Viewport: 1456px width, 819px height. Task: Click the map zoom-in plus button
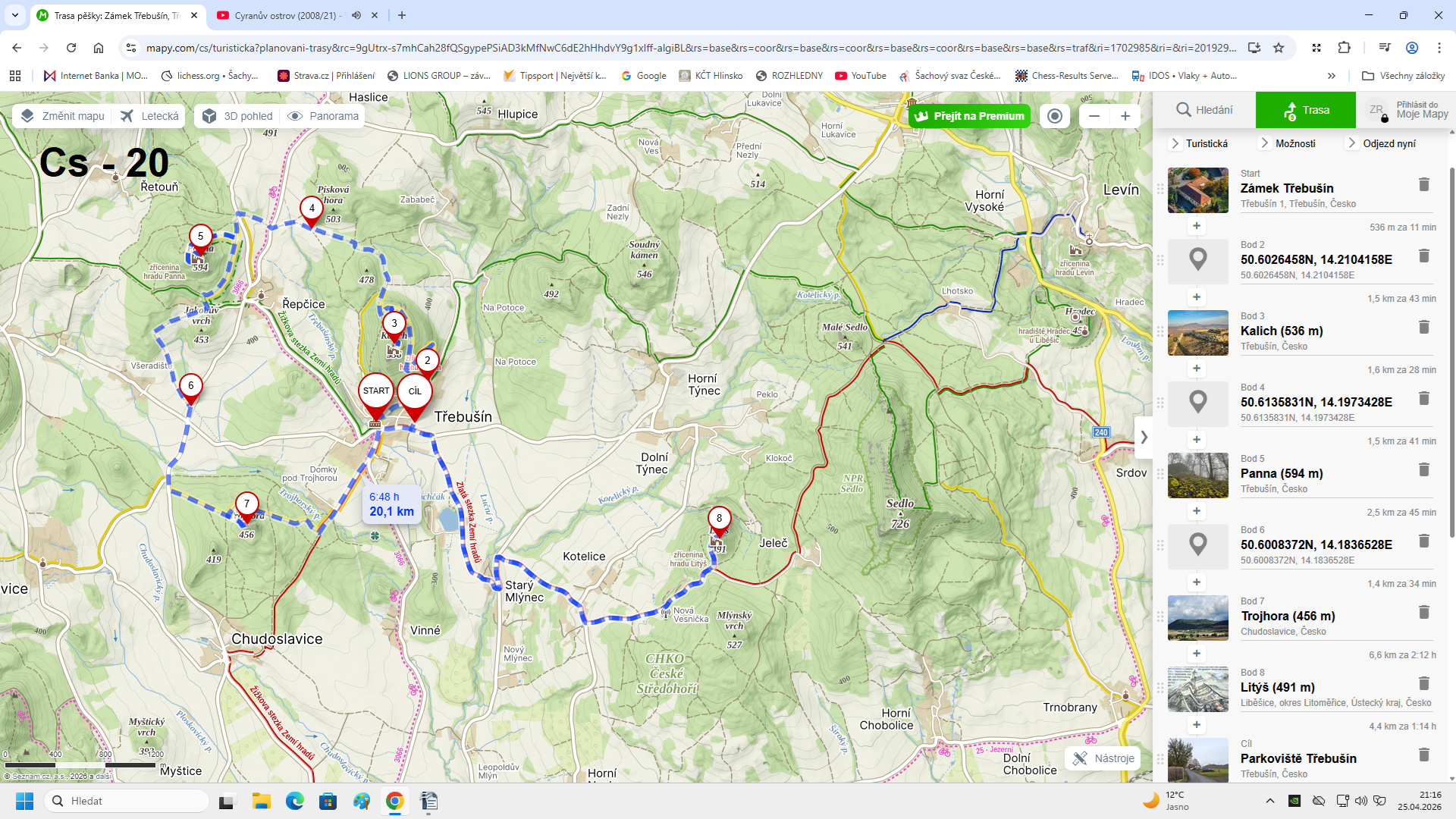[x=1125, y=116]
